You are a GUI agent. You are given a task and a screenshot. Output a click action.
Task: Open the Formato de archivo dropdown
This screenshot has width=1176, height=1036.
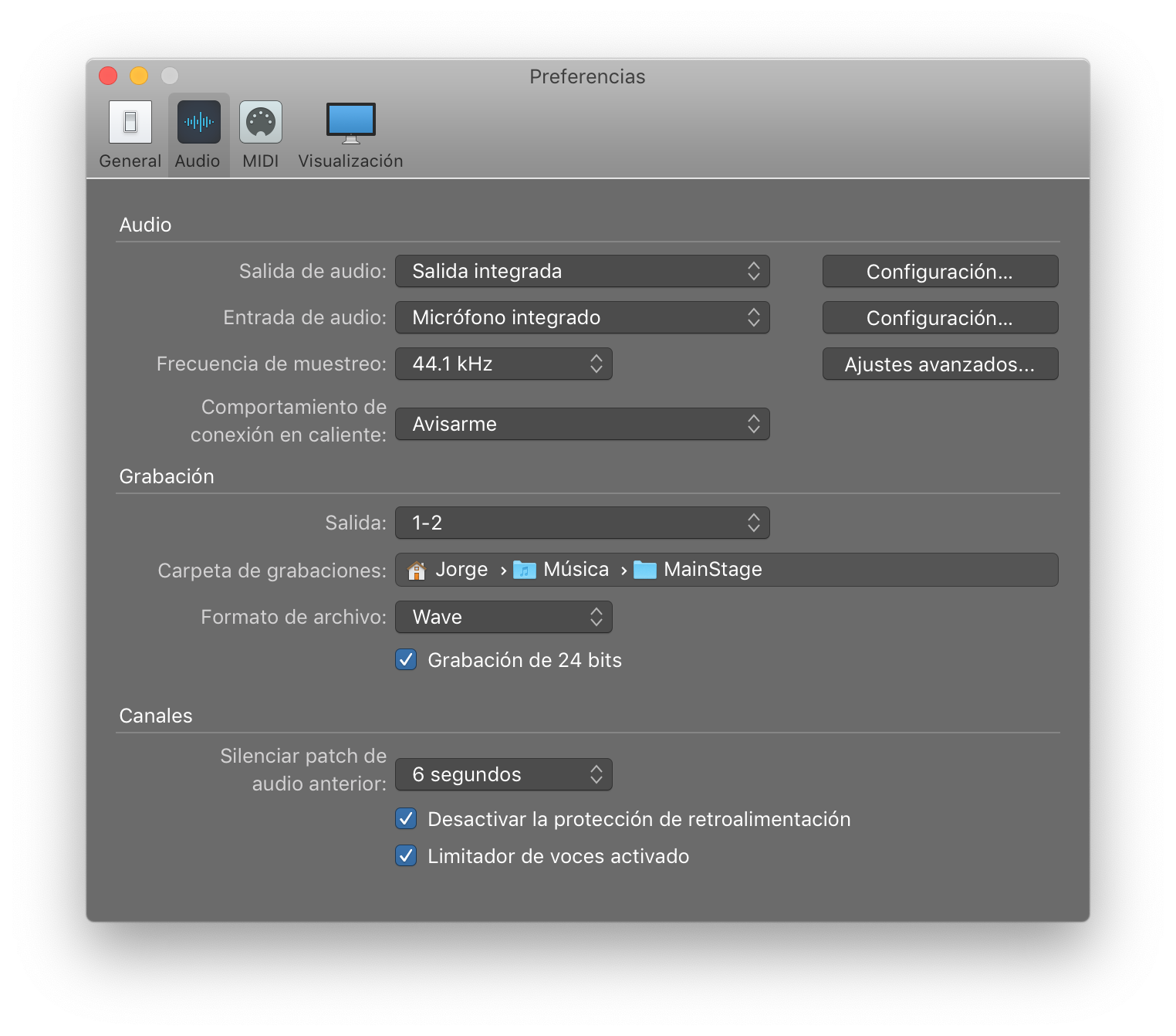(504, 617)
